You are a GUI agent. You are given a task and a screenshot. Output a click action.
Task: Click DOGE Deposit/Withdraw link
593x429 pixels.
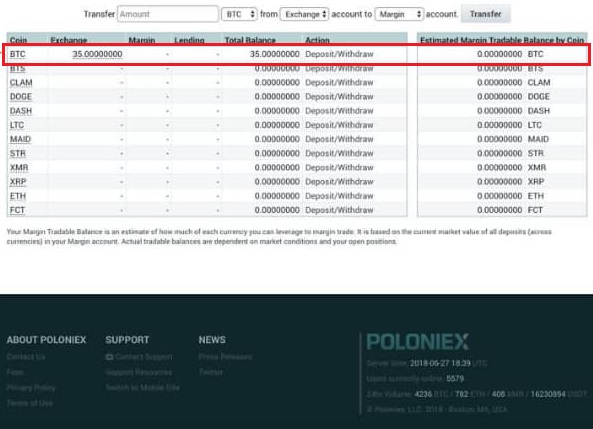pyautogui.click(x=339, y=96)
